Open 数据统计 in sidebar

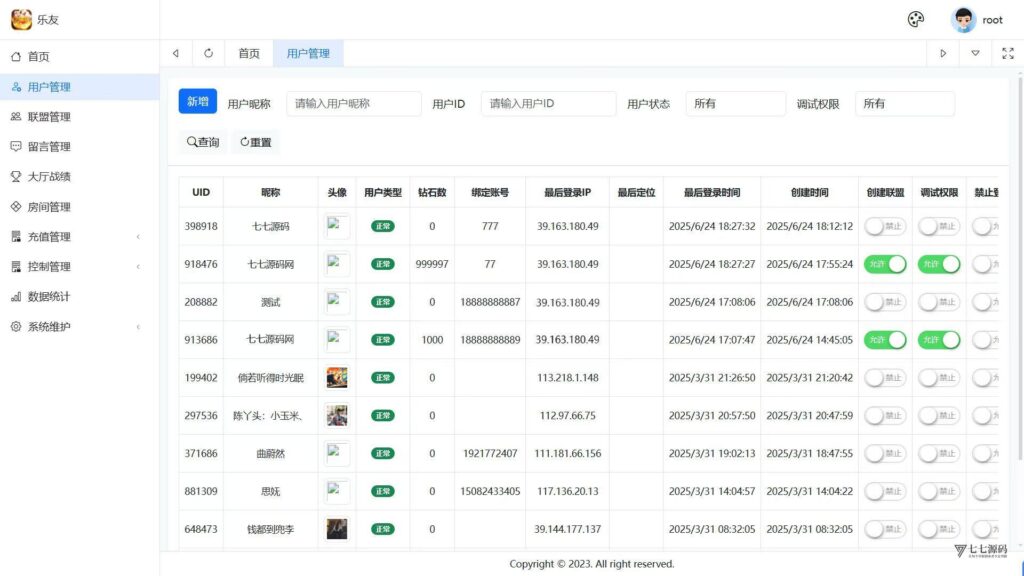[80, 296]
